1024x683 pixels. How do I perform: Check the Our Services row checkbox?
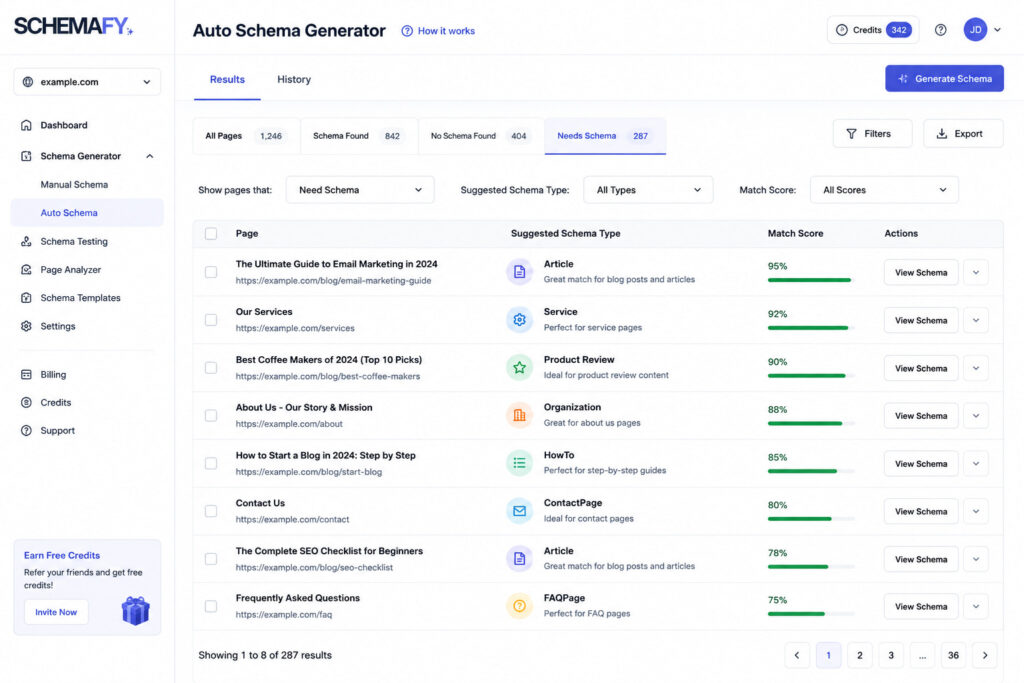coord(211,319)
